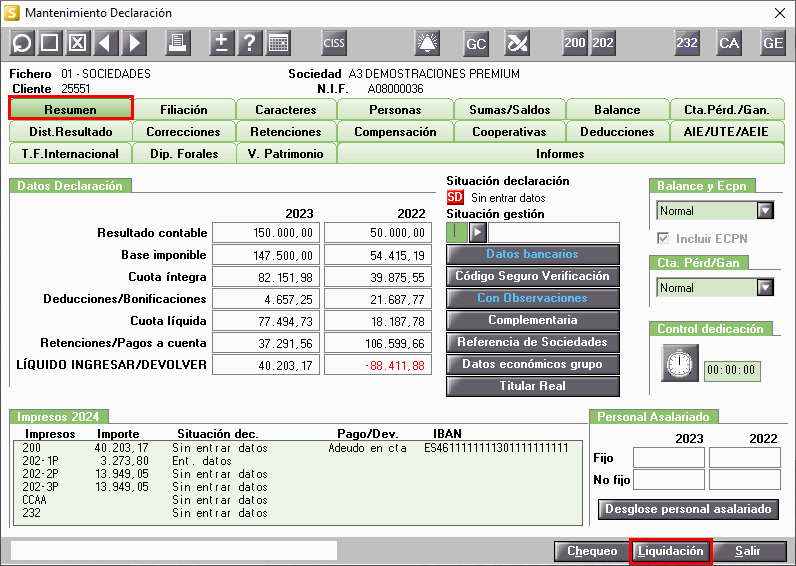Open help with question mark icon
796x566 pixels.
click(250, 43)
